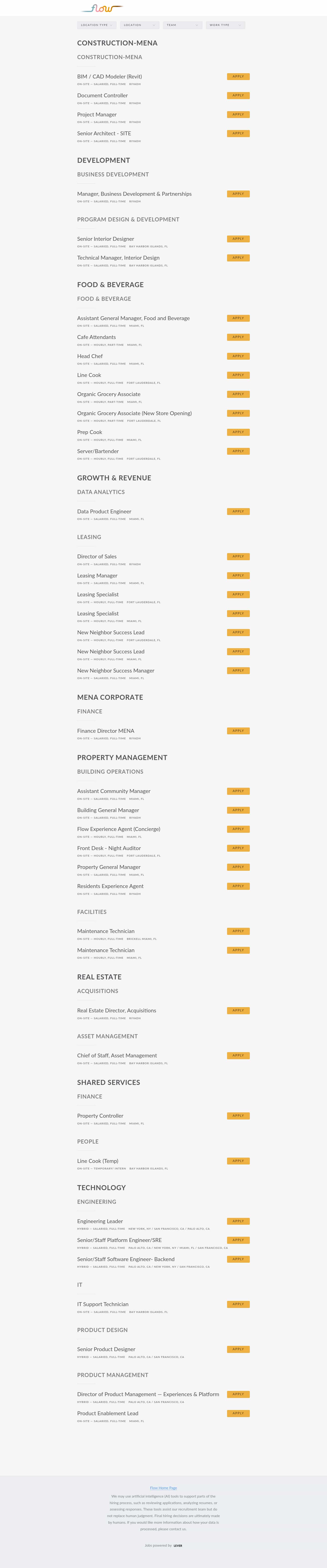Open the Senior Architect - SITE job listing
327x1568 pixels.
coord(104,133)
